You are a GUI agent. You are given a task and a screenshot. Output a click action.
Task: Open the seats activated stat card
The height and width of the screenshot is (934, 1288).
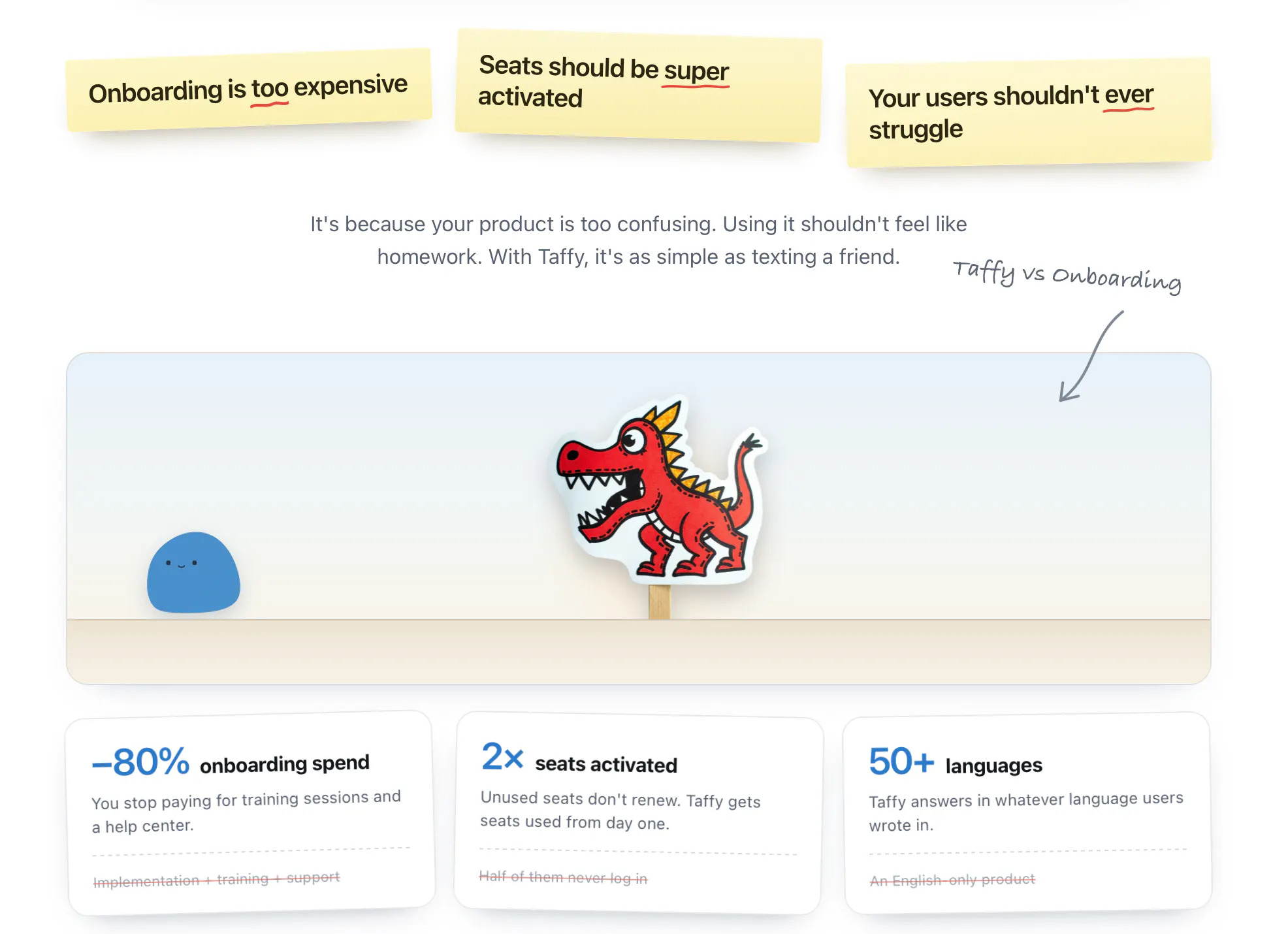pyautogui.click(x=638, y=813)
